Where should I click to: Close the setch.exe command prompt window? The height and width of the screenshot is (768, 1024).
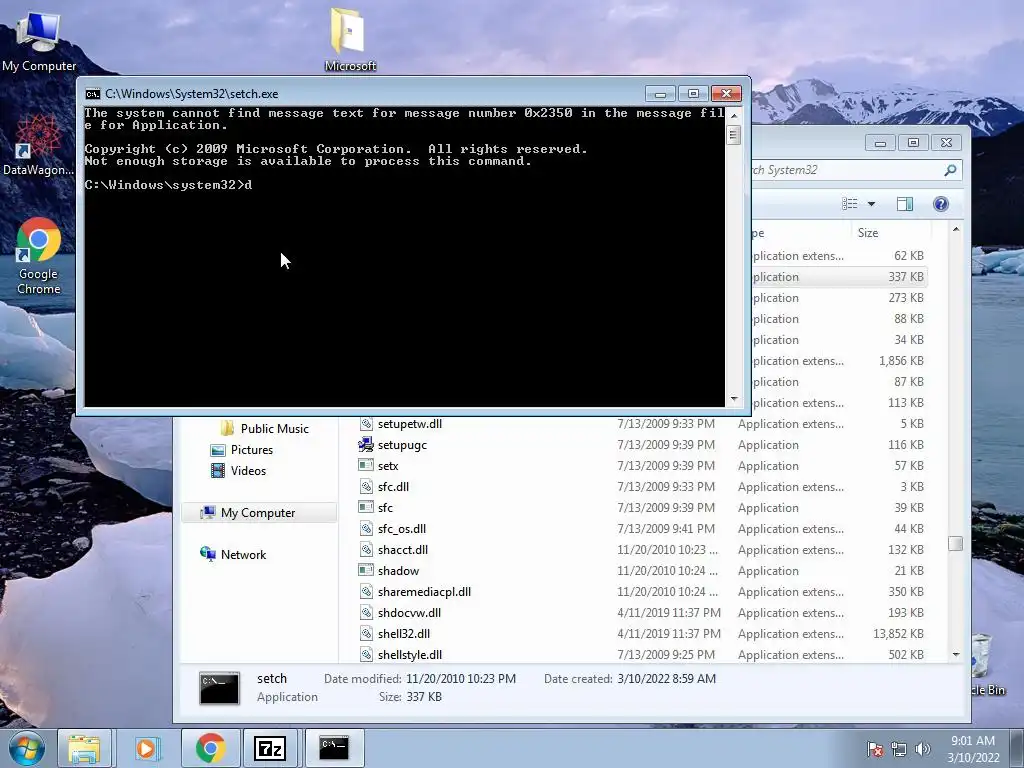coord(726,94)
